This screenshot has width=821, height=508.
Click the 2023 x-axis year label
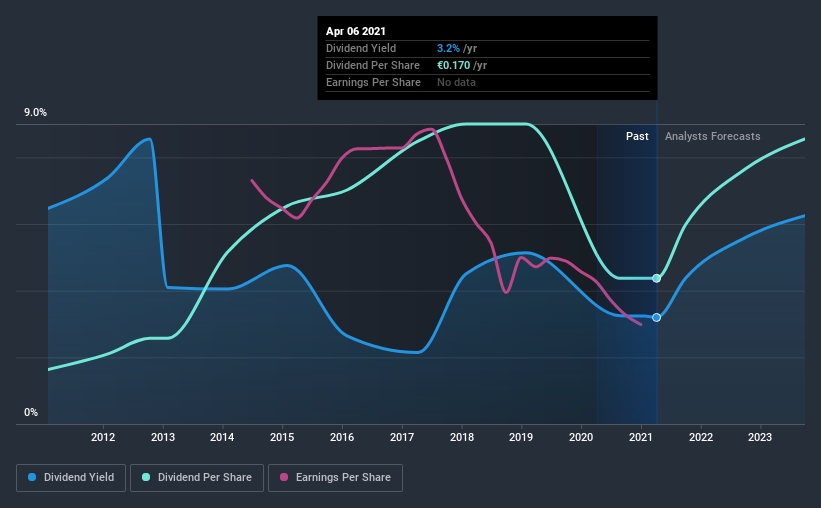760,437
